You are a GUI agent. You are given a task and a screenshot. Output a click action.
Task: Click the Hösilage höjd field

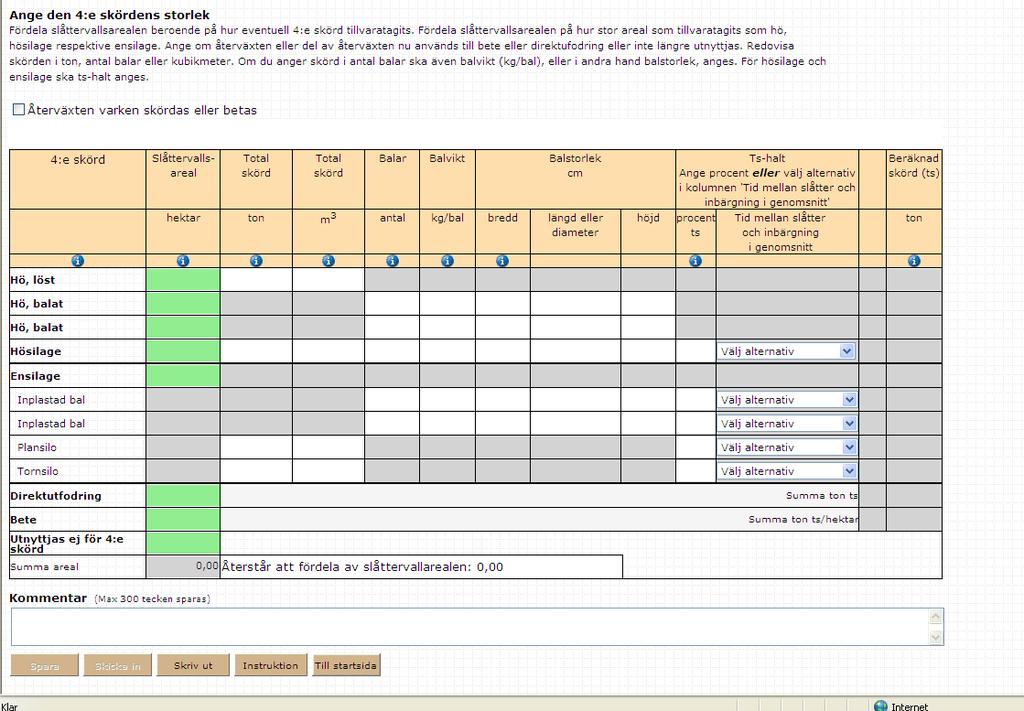coord(648,351)
